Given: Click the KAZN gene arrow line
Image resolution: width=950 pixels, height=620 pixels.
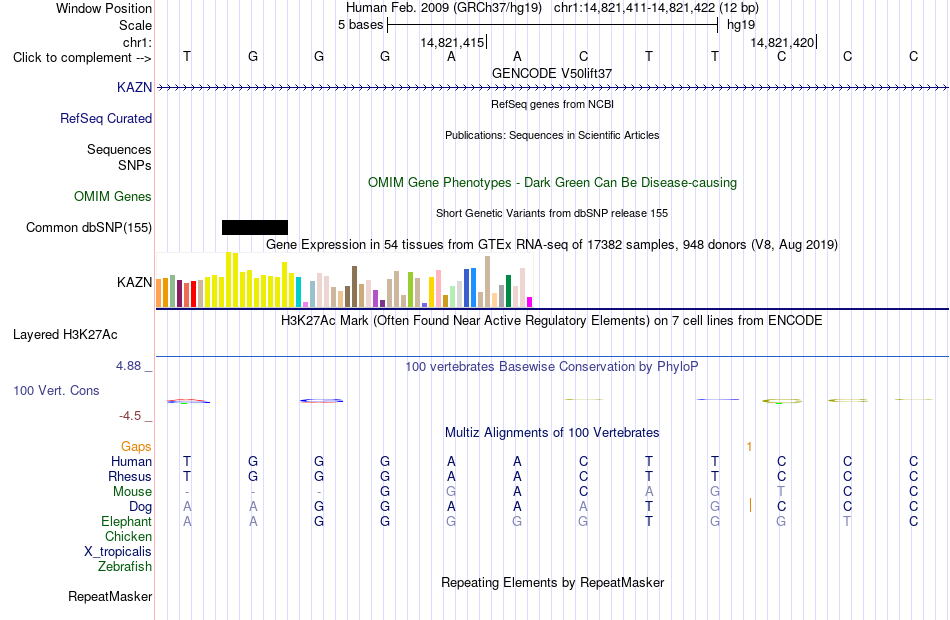Looking at the screenshot, I should [553, 88].
